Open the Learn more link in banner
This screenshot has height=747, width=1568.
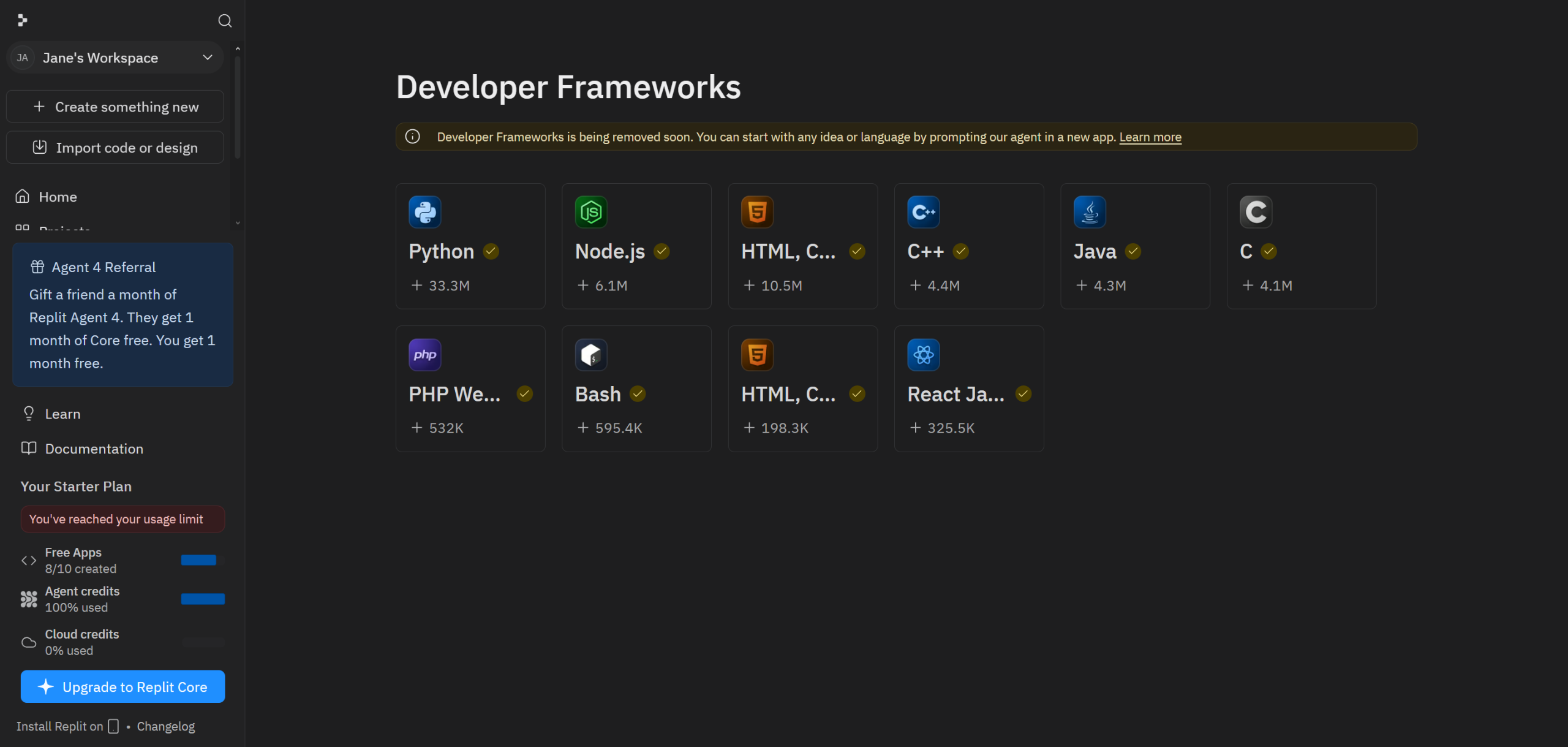(1150, 137)
